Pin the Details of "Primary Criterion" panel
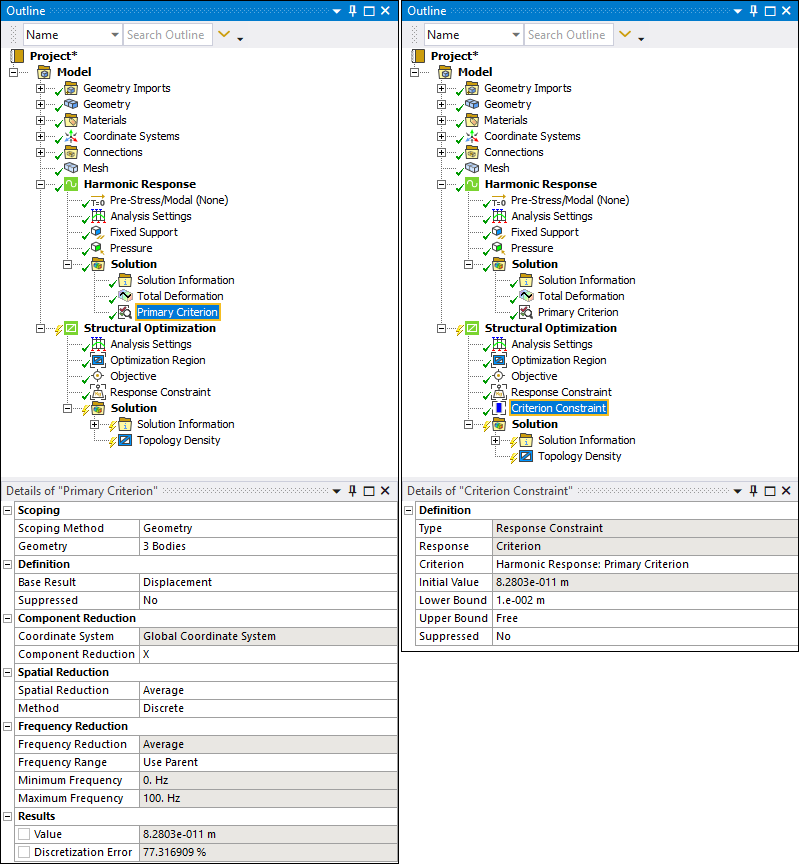Image resolution: width=799 pixels, height=864 pixels. pos(352,491)
